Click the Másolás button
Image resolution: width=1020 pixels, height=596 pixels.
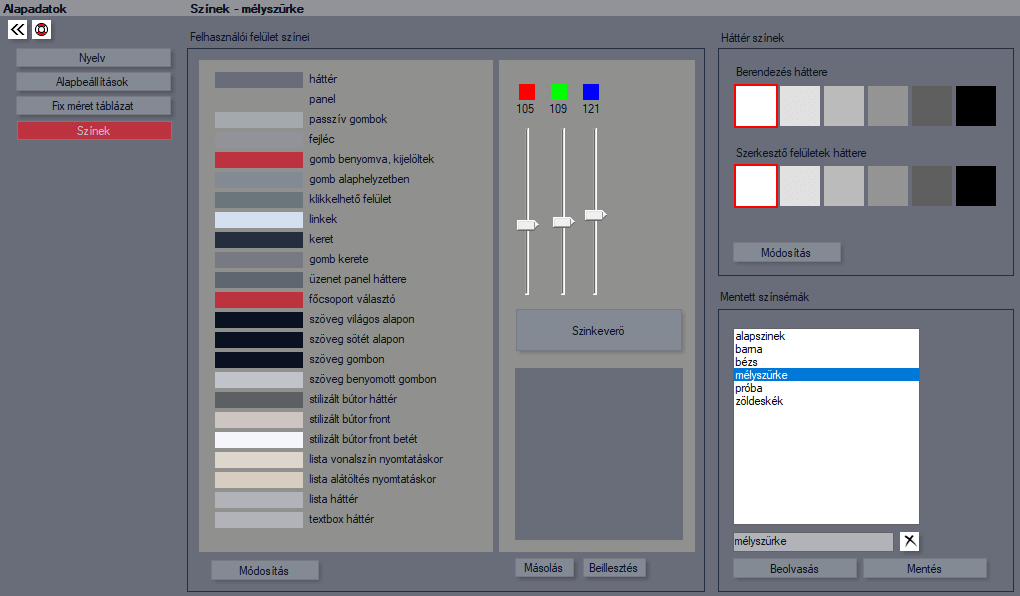click(x=544, y=568)
